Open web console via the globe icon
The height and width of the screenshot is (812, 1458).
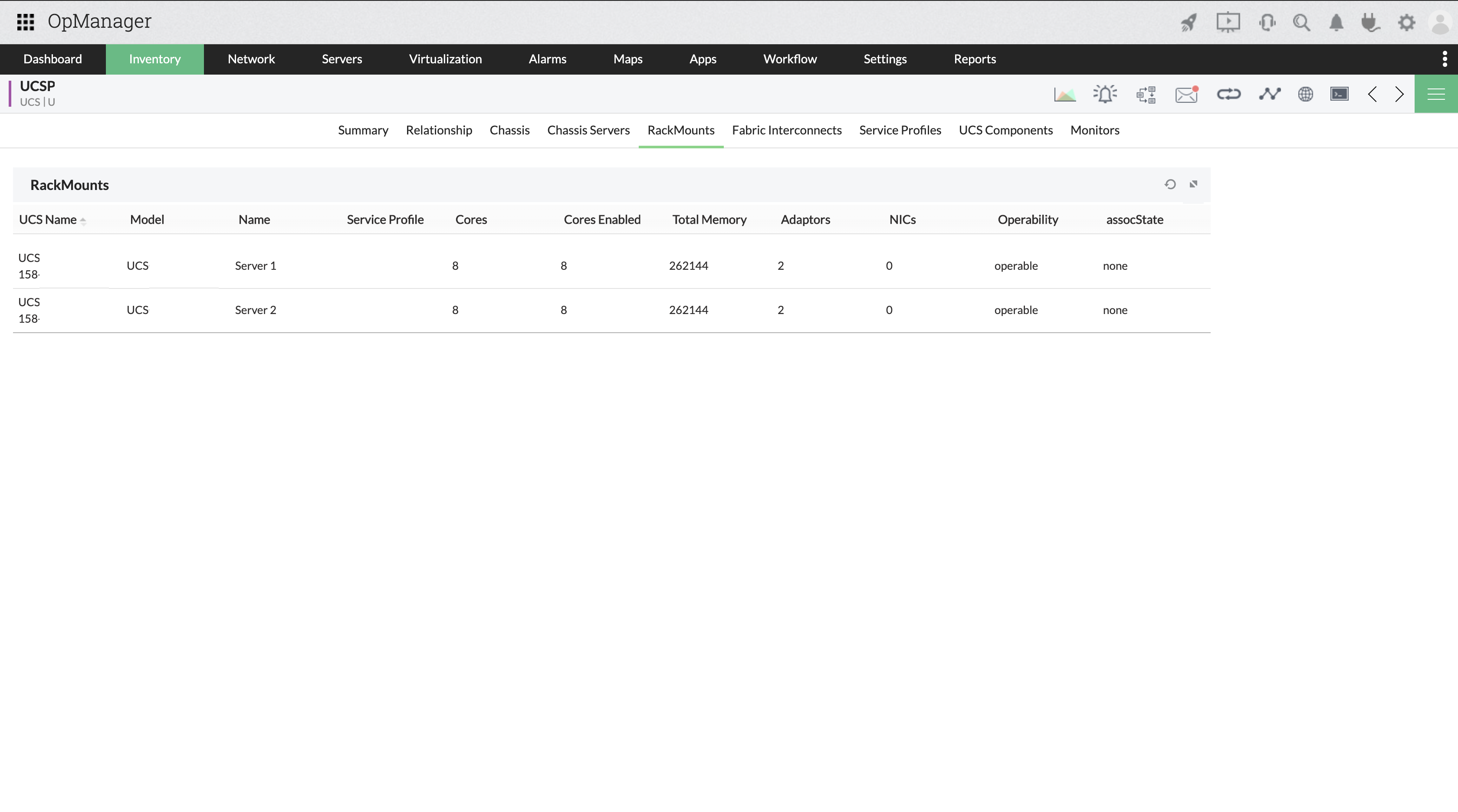1306,94
